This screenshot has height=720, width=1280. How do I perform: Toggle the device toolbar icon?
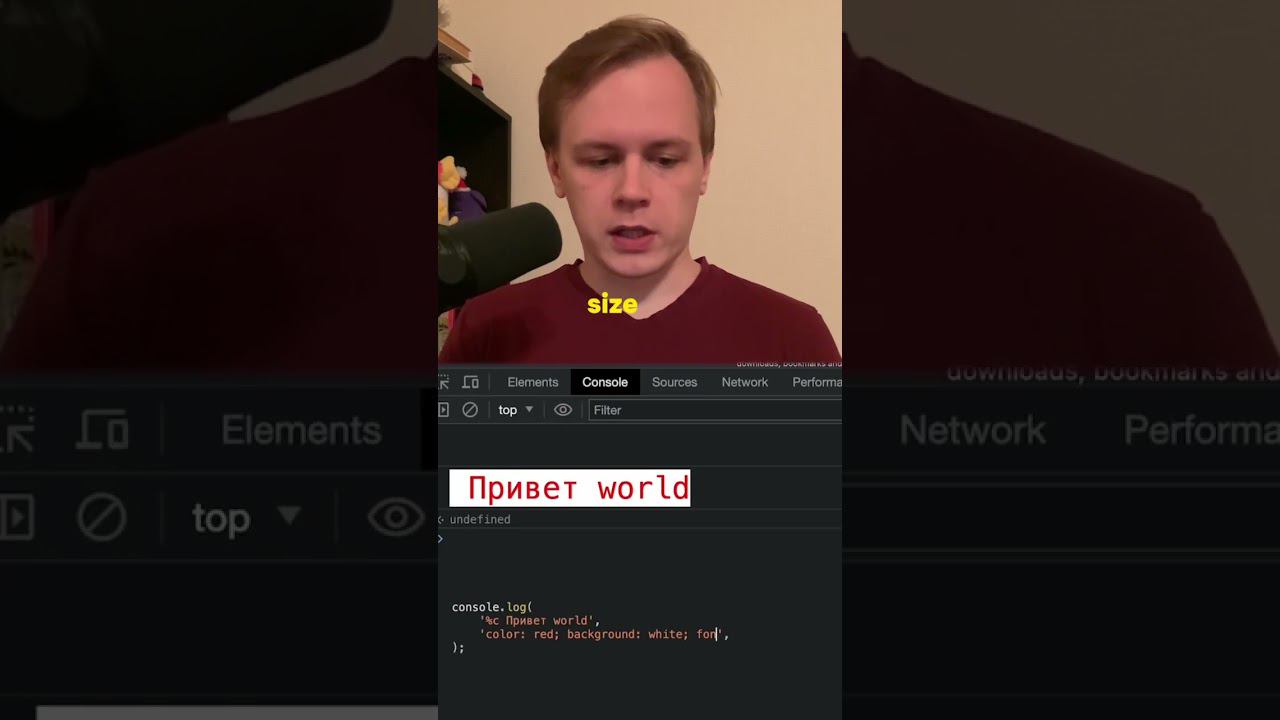coord(470,382)
